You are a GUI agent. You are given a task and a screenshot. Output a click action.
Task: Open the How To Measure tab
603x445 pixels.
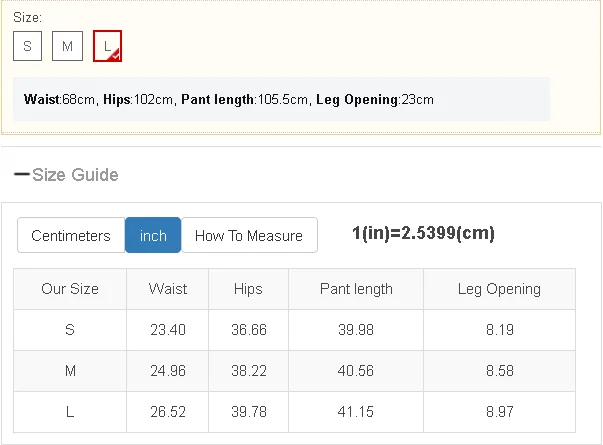[249, 236]
